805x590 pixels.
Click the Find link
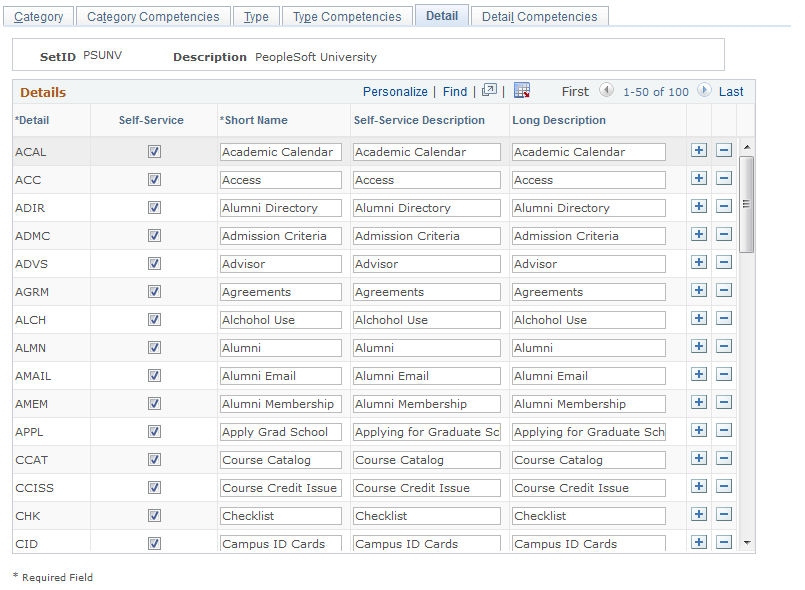click(x=455, y=92)
